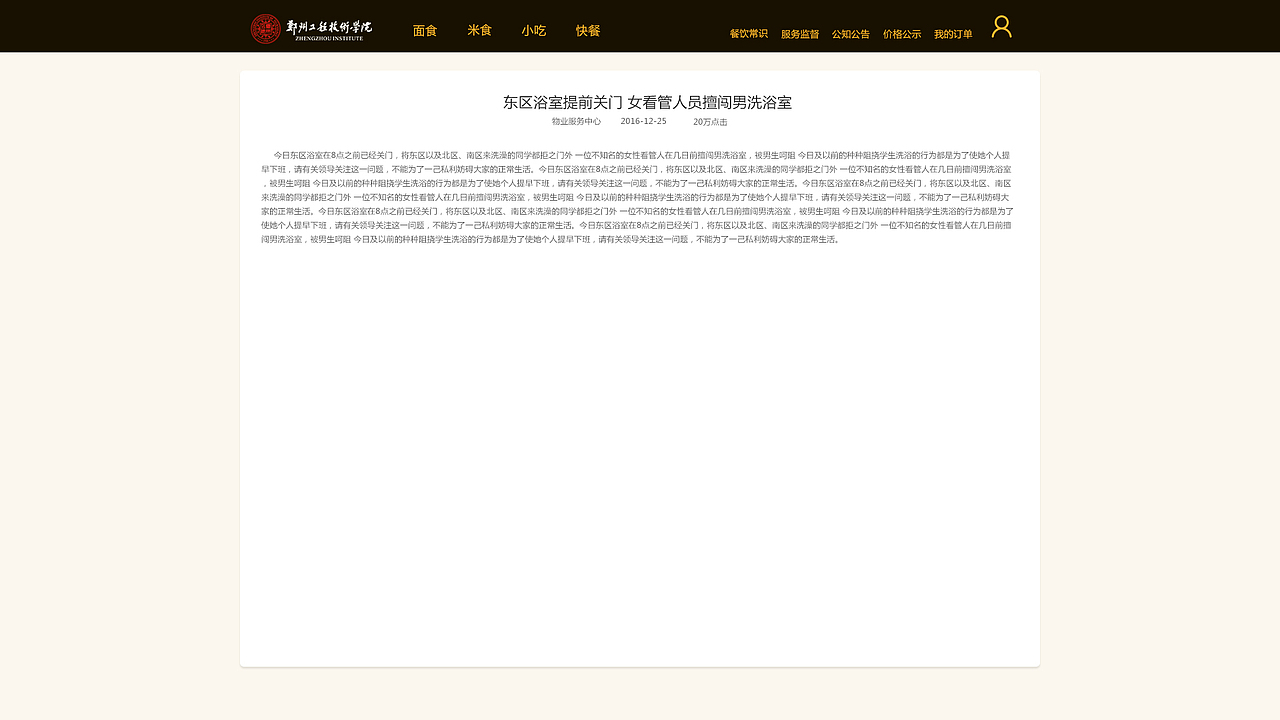
Task: Click the 20万点击 view count
Action: point(710,122)
